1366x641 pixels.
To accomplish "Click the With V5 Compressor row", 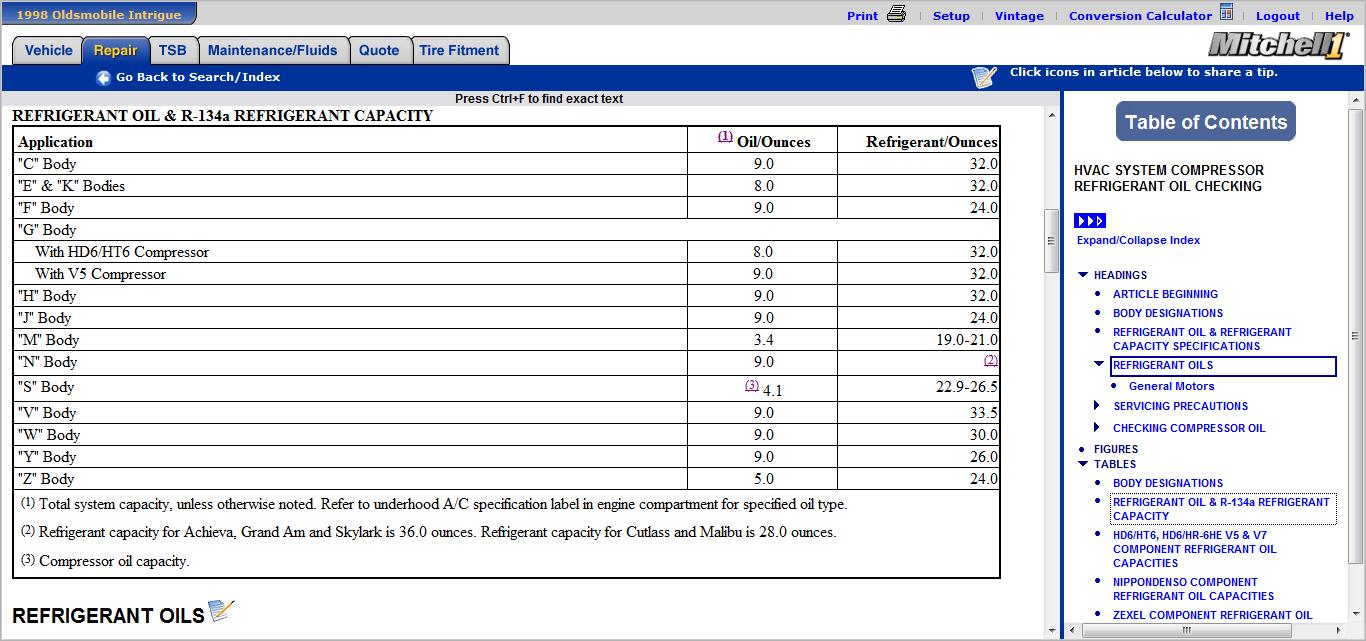I will click(x=506, y=274).
